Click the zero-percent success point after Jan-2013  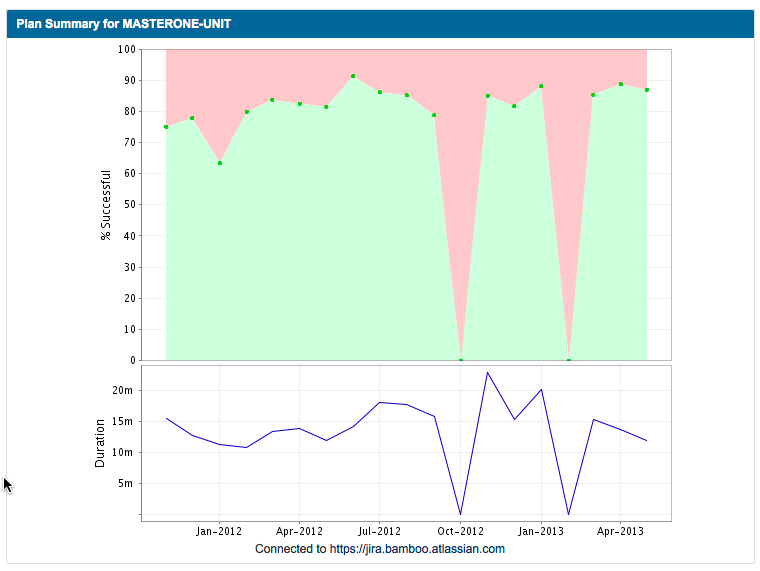tap(569, 360)
